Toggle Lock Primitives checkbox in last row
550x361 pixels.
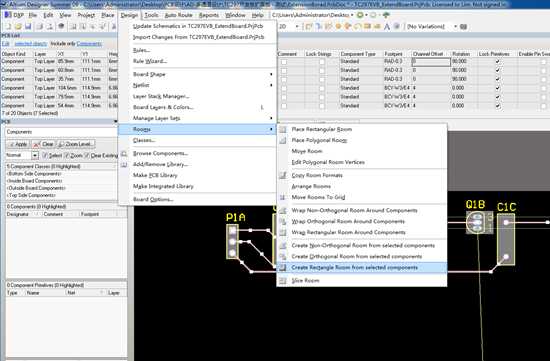click(497, 106)
